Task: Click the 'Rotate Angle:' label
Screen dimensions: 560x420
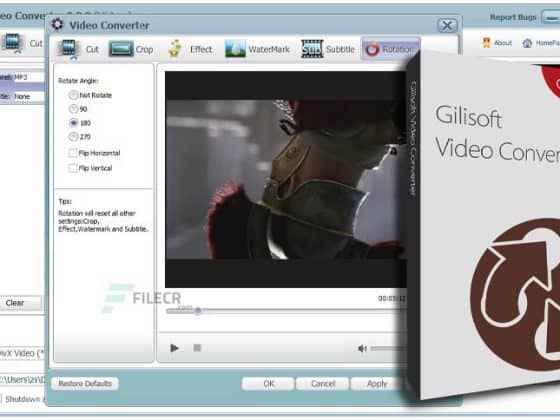Action: click(x=78, y=81)
